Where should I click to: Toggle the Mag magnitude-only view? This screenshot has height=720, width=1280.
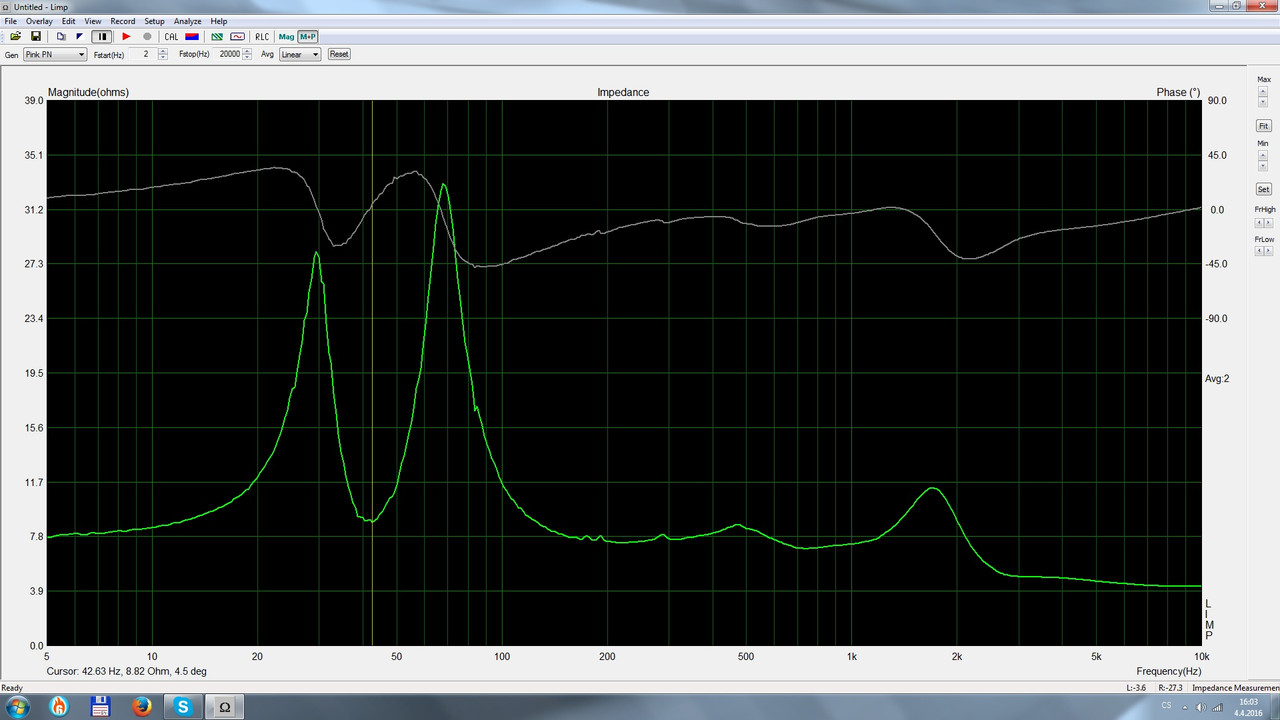286,36
